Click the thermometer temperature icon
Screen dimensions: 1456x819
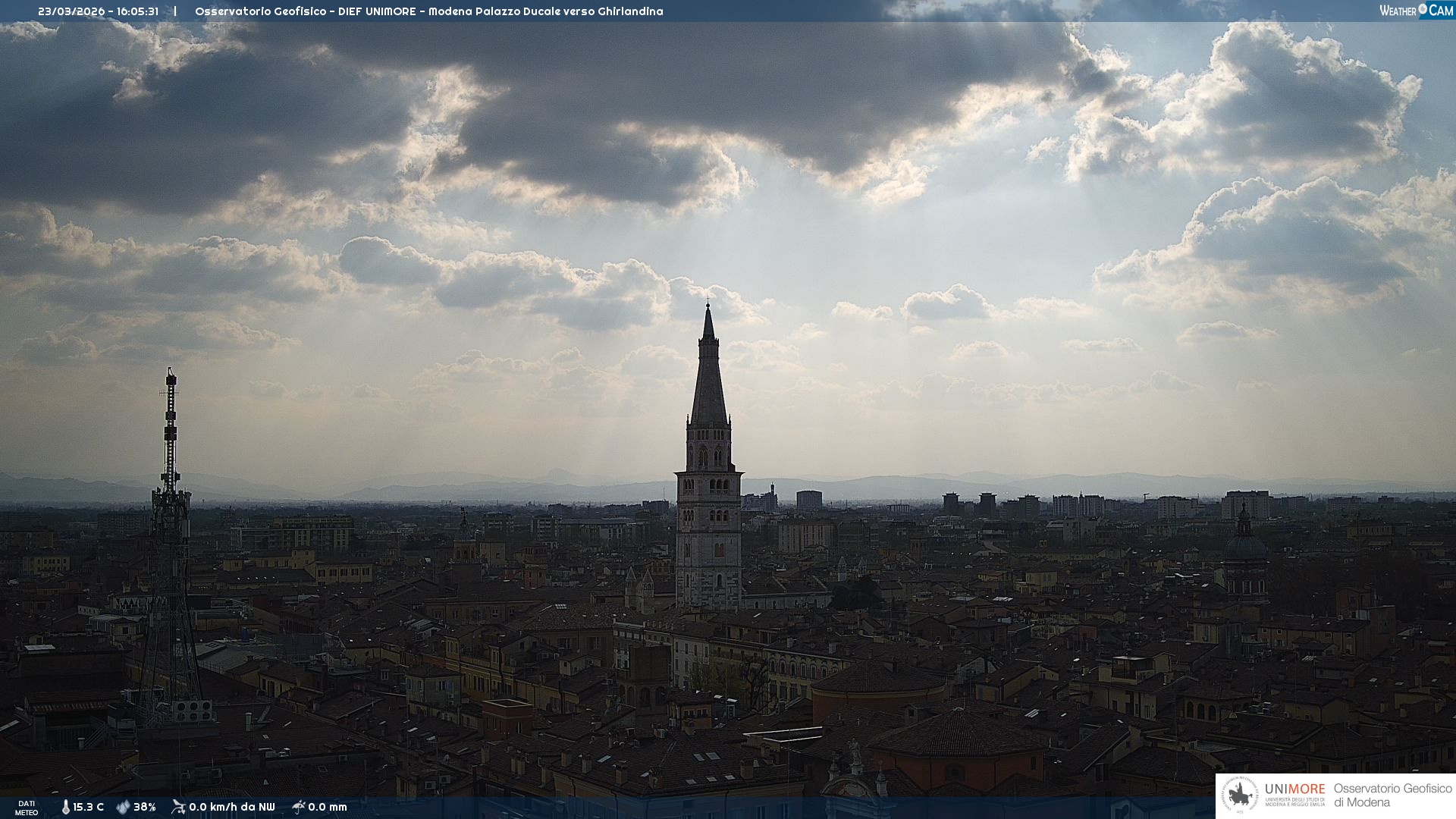(66, 807)
